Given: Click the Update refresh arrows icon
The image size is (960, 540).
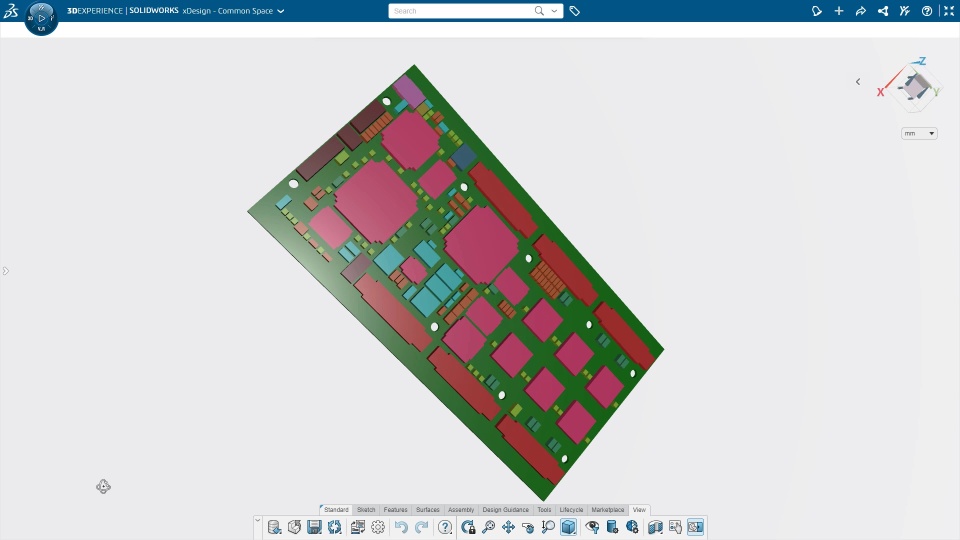Looking at the screenshot, I should (334, 527).
